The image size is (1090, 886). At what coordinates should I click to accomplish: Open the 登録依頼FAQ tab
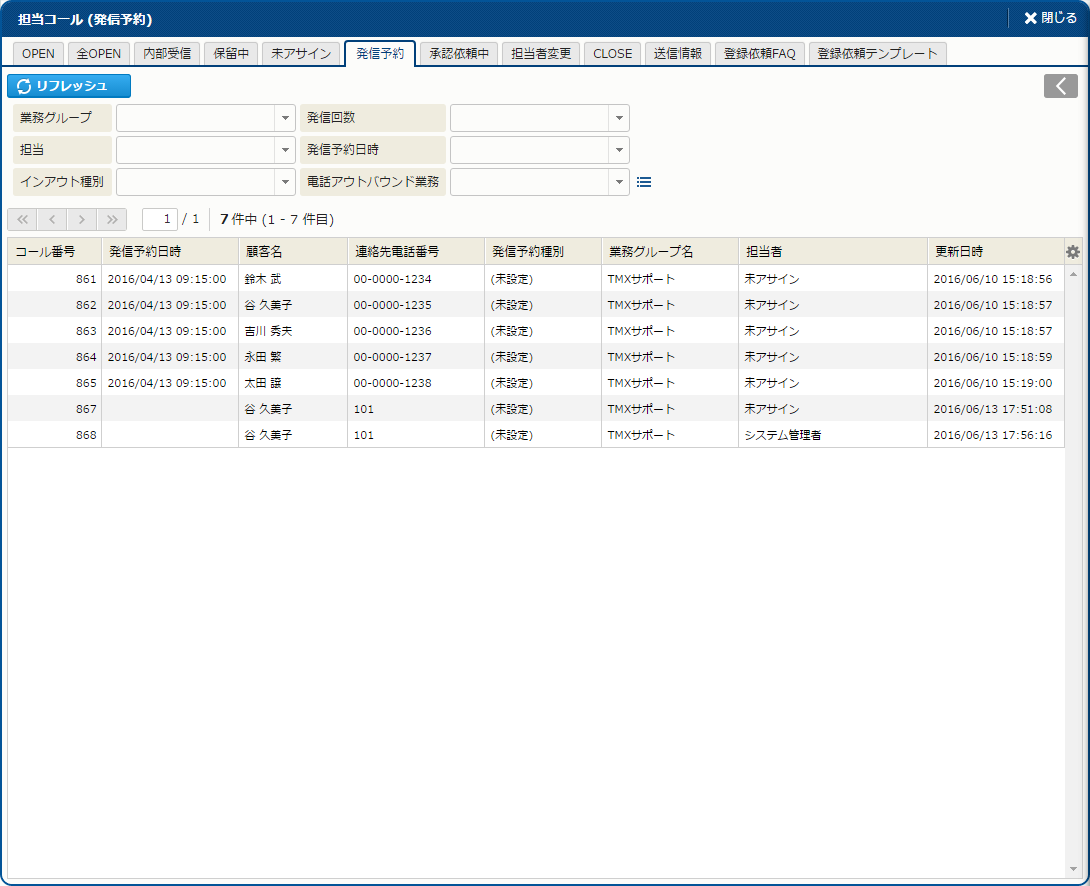(x=760, y=54)
